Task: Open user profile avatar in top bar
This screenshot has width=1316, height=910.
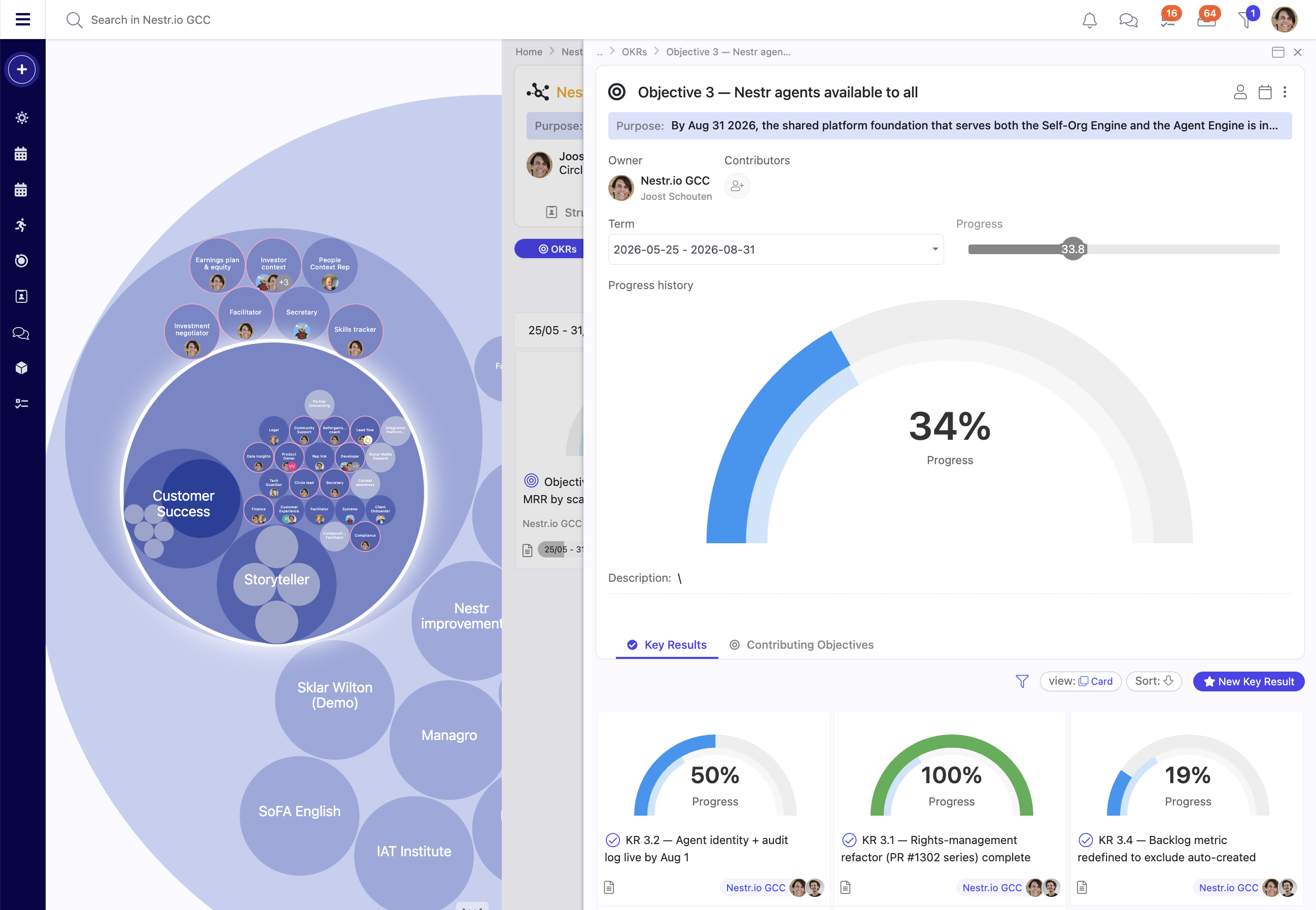Action: pos(1284,19)
